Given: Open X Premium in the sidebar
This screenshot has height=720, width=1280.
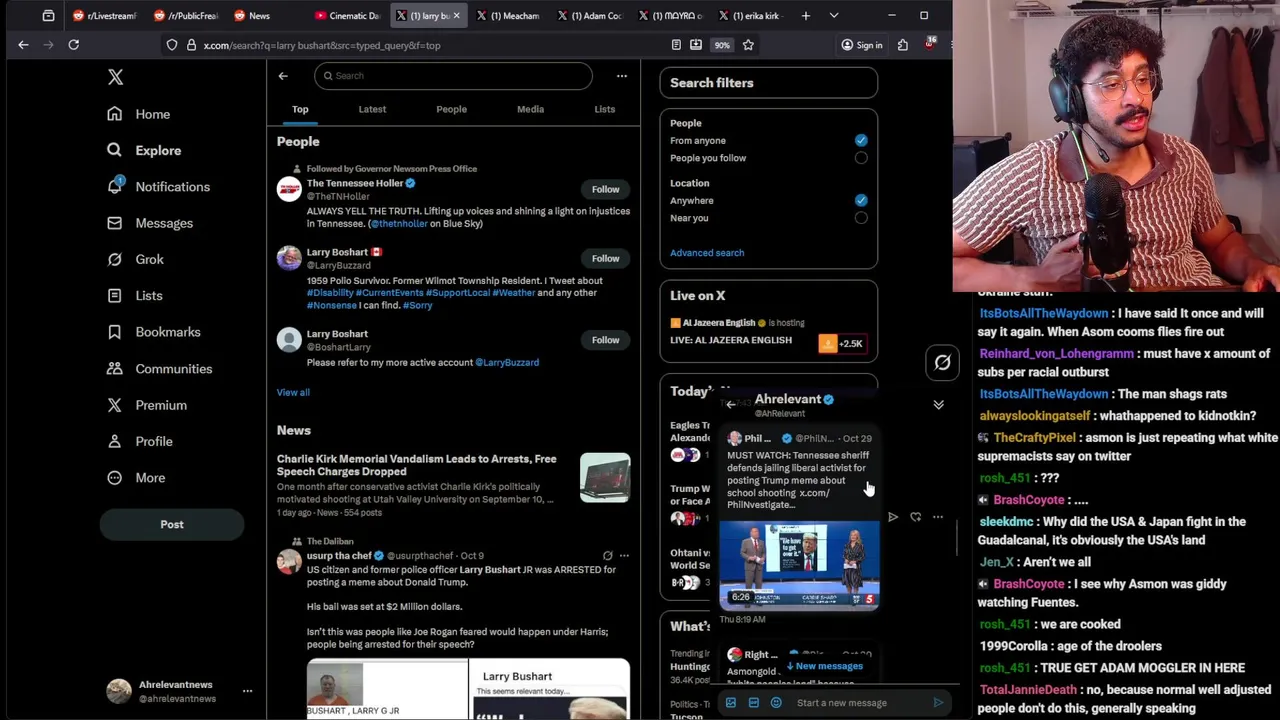Looking at the screenshot, I should 147,405.
